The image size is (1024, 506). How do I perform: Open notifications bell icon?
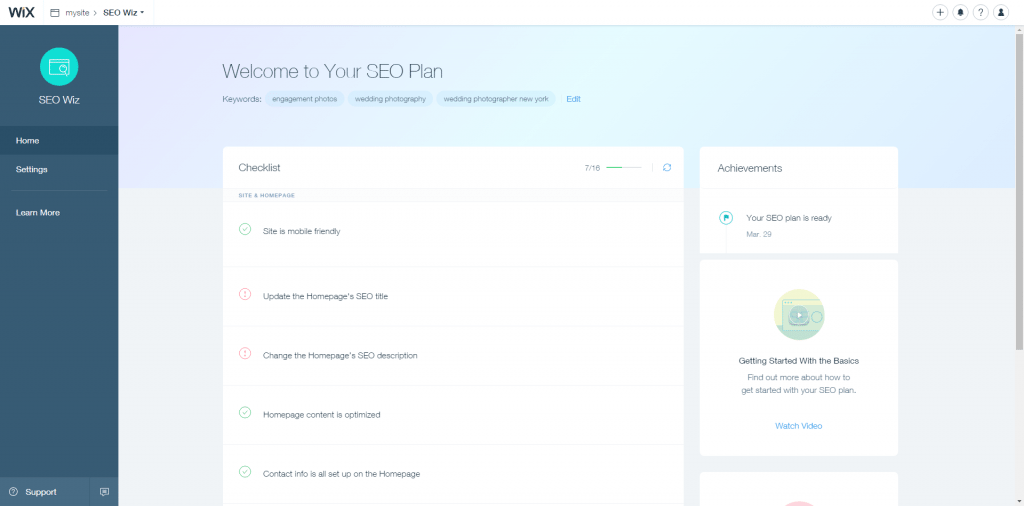(960, 12)
